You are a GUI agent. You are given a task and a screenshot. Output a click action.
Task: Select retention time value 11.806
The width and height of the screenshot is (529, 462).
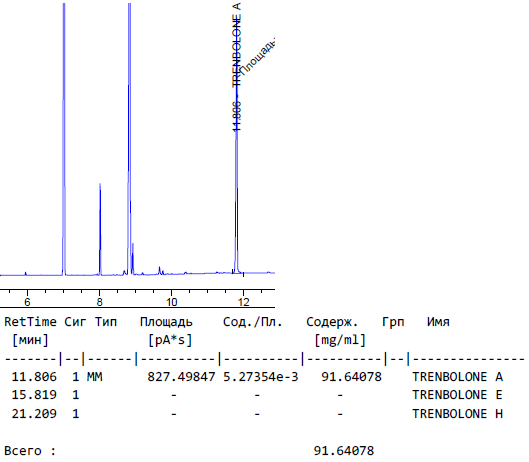click(34, 377)
